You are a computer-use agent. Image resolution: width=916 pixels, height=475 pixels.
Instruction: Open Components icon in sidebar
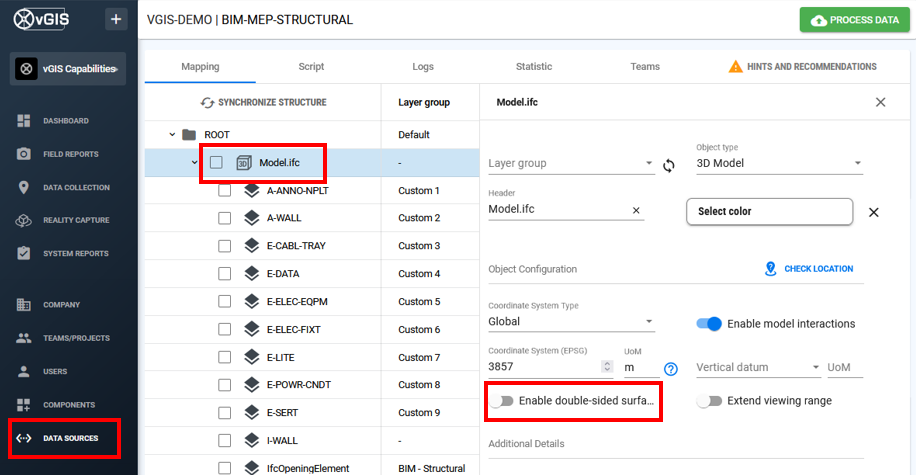(x=23, y=405)
